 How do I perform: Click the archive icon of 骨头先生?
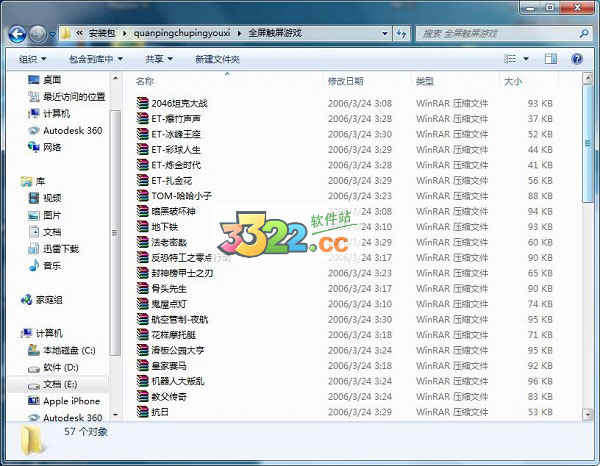[x=142, y=288]
